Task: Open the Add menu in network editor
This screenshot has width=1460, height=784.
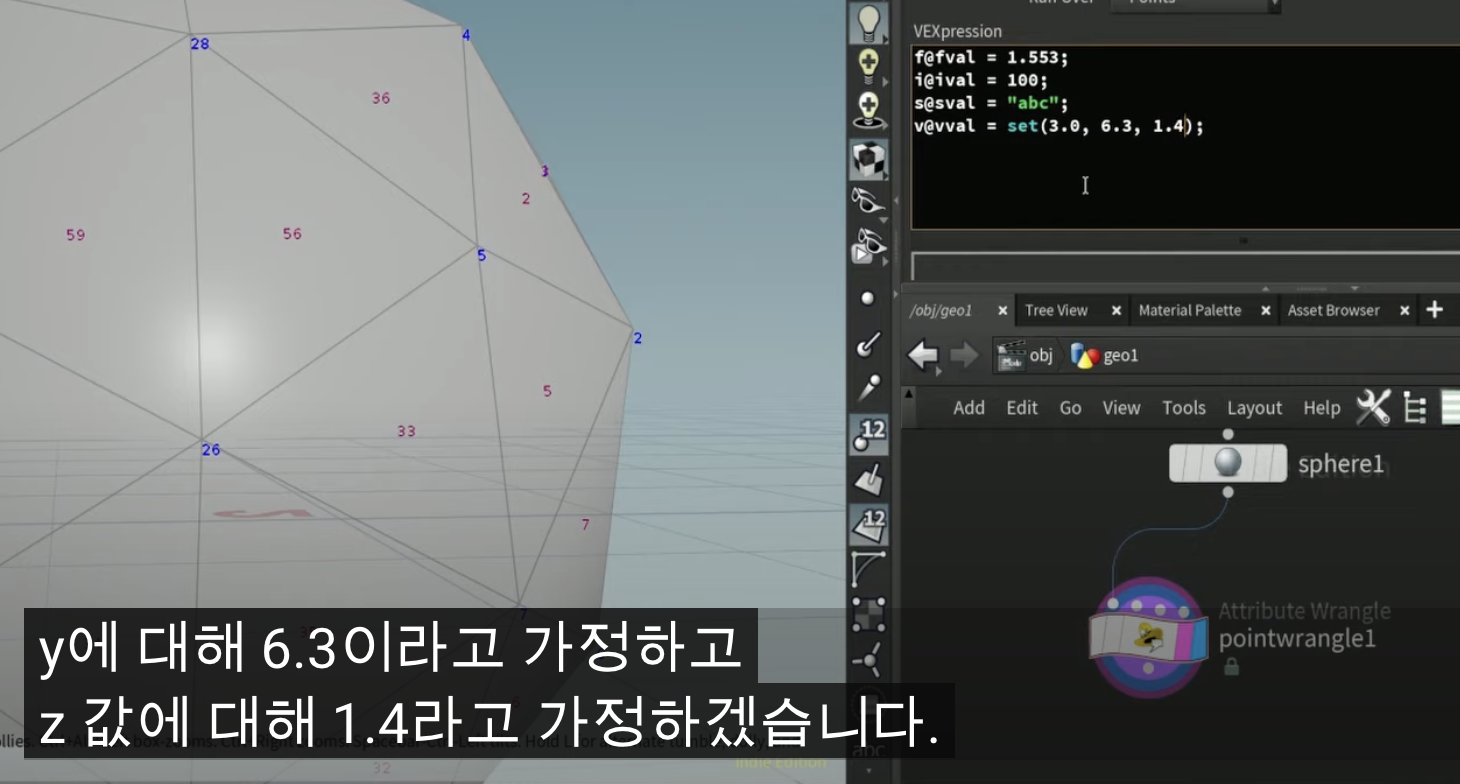Action: [x=969, y=408]
